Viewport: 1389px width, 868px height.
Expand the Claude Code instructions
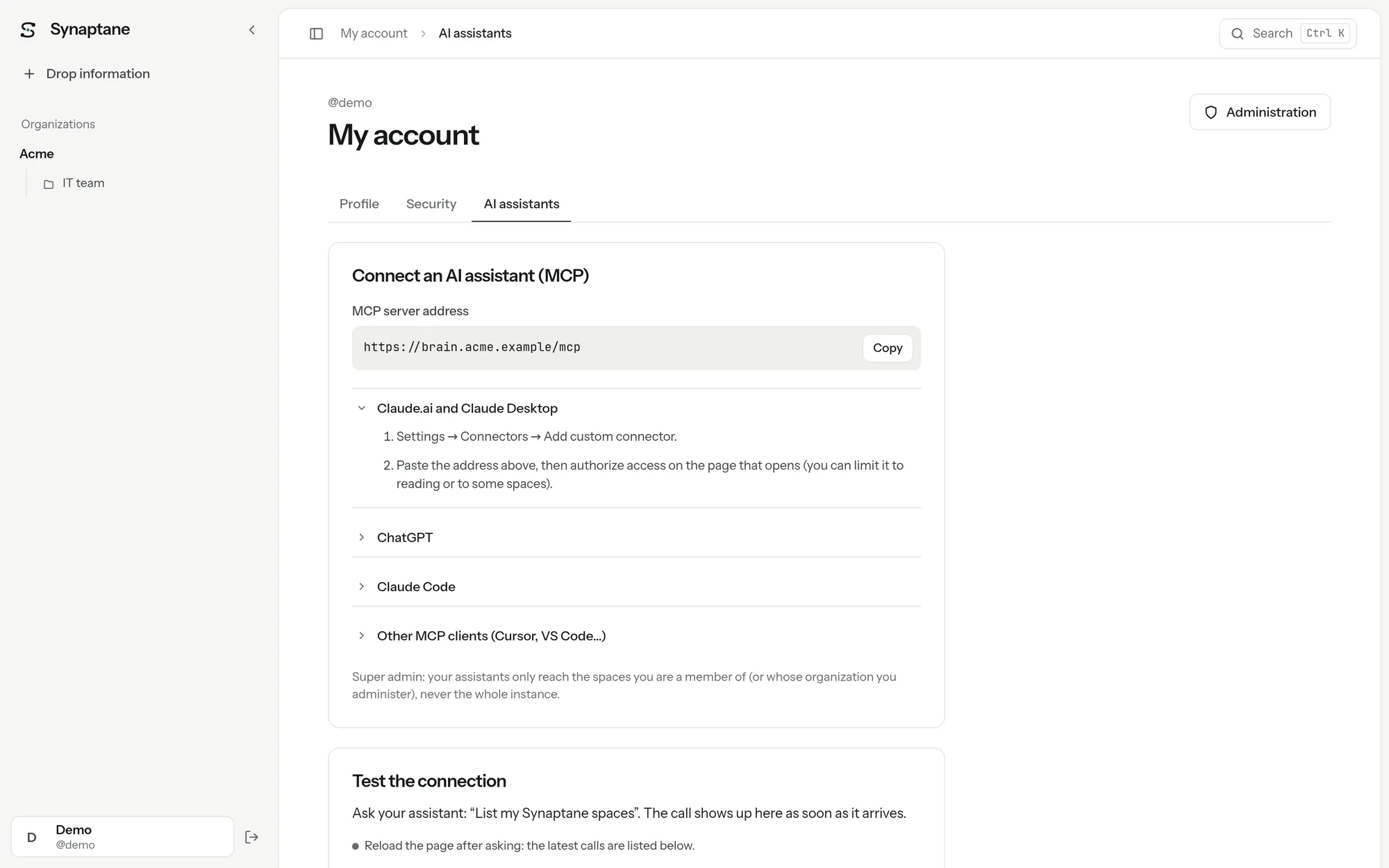tap(636, 587)
